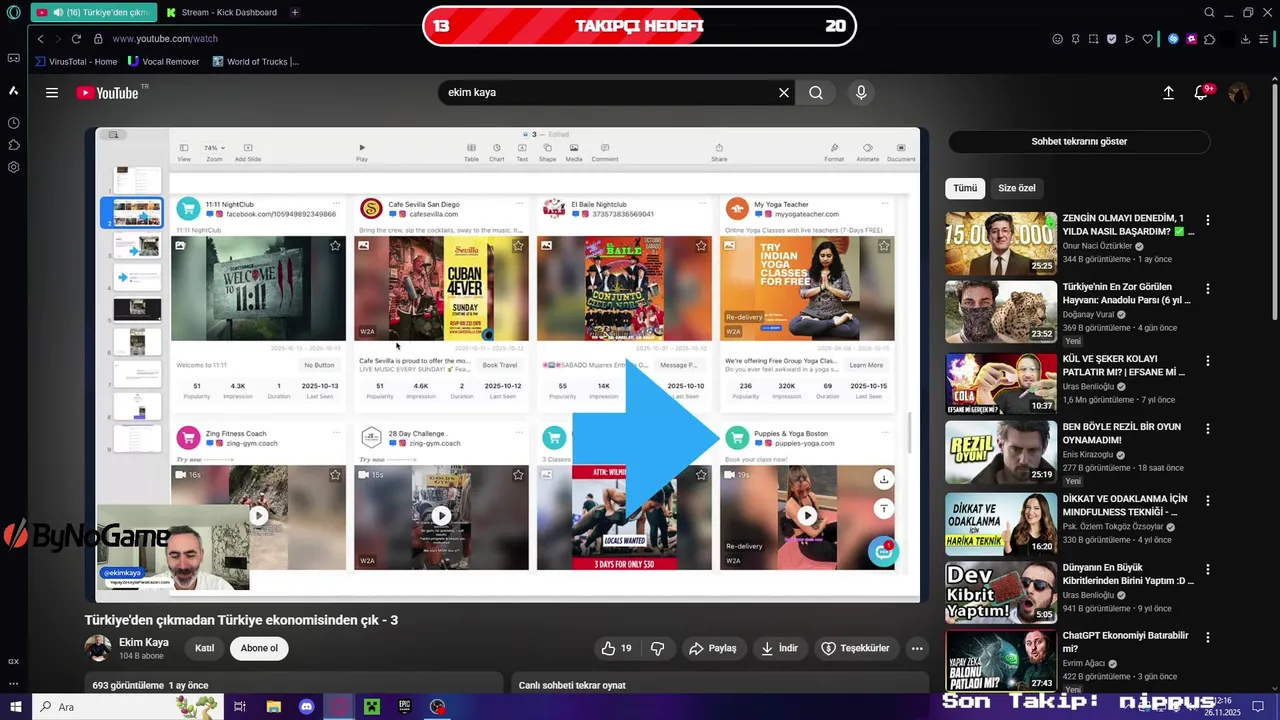Select the Tümü filter chip
This screenshot has height=720, width=1280.
(x=965, y=188)
